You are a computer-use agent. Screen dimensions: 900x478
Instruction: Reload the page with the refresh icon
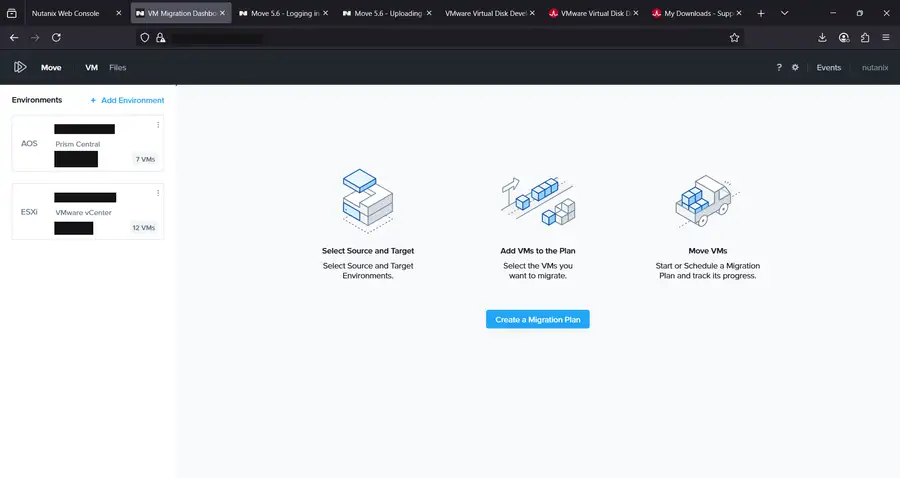tap(56, 38)
